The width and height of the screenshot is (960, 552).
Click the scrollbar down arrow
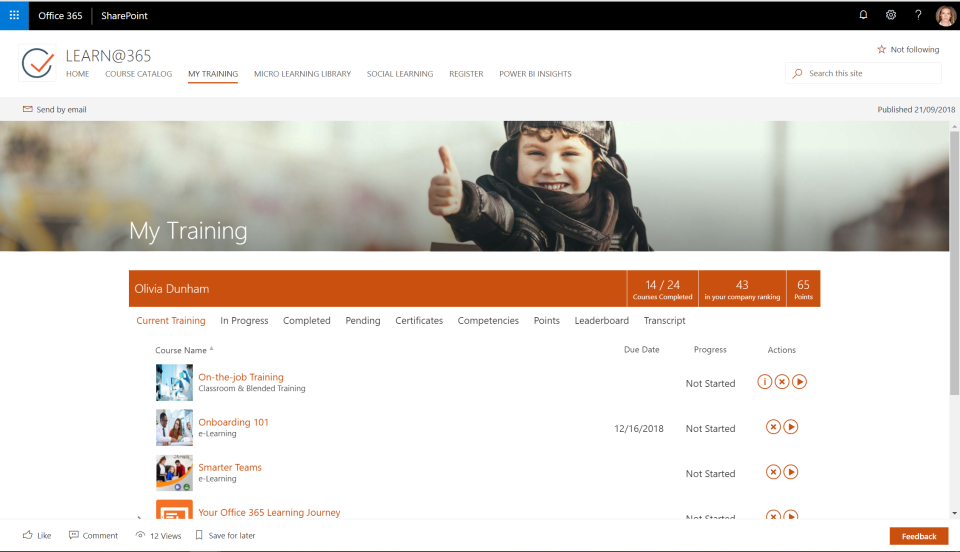(x=954, y=513)
